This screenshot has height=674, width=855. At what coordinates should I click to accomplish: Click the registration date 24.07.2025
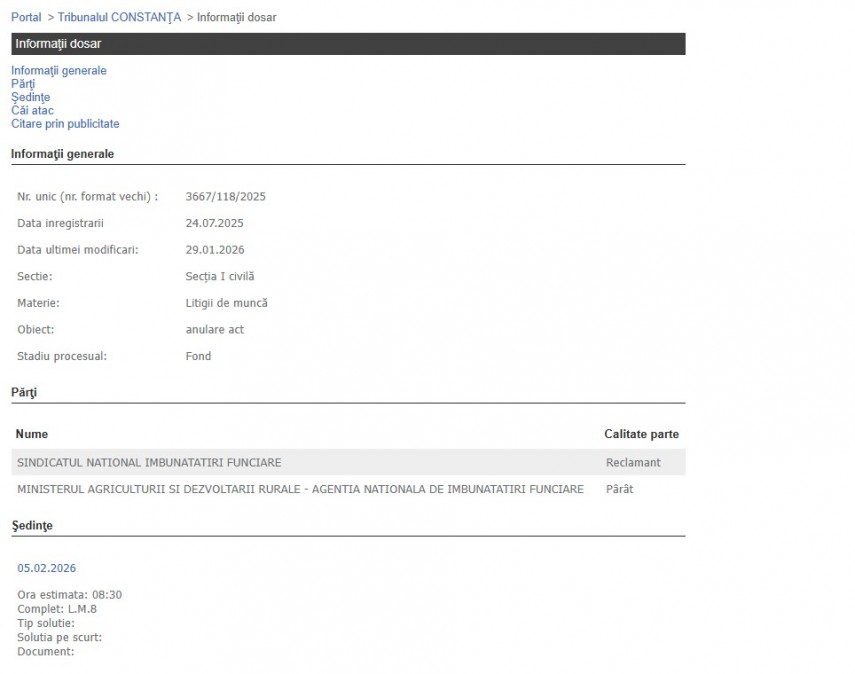click(x=214, y=223)
